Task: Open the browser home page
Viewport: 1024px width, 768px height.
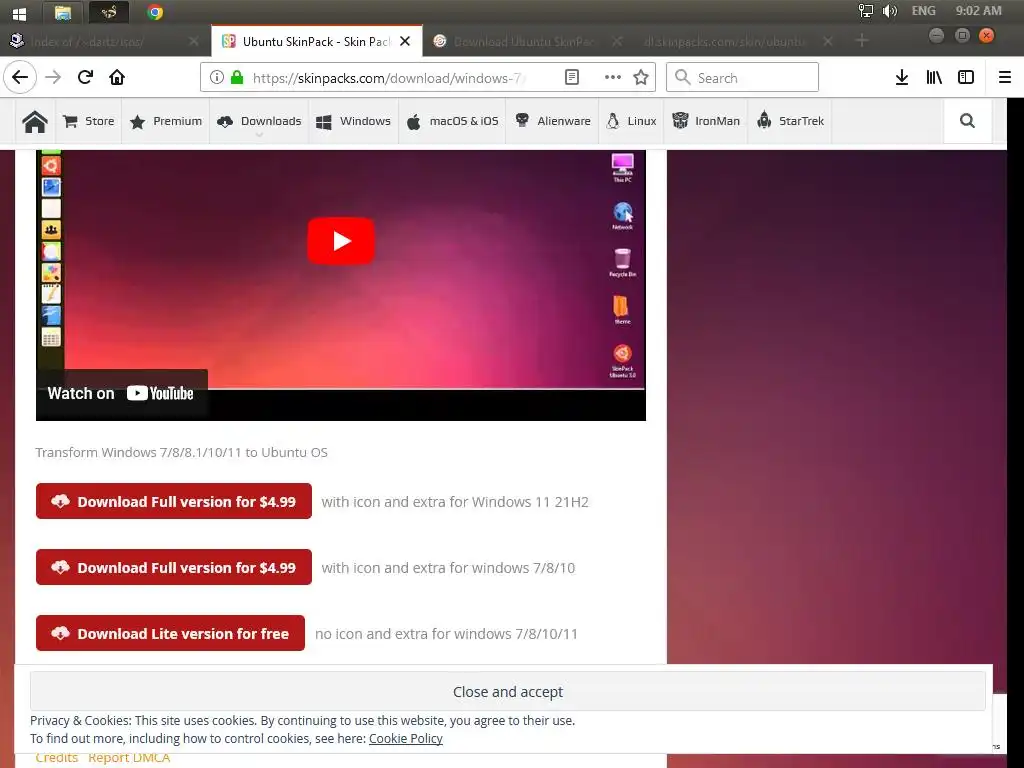Action: (117, 77)
